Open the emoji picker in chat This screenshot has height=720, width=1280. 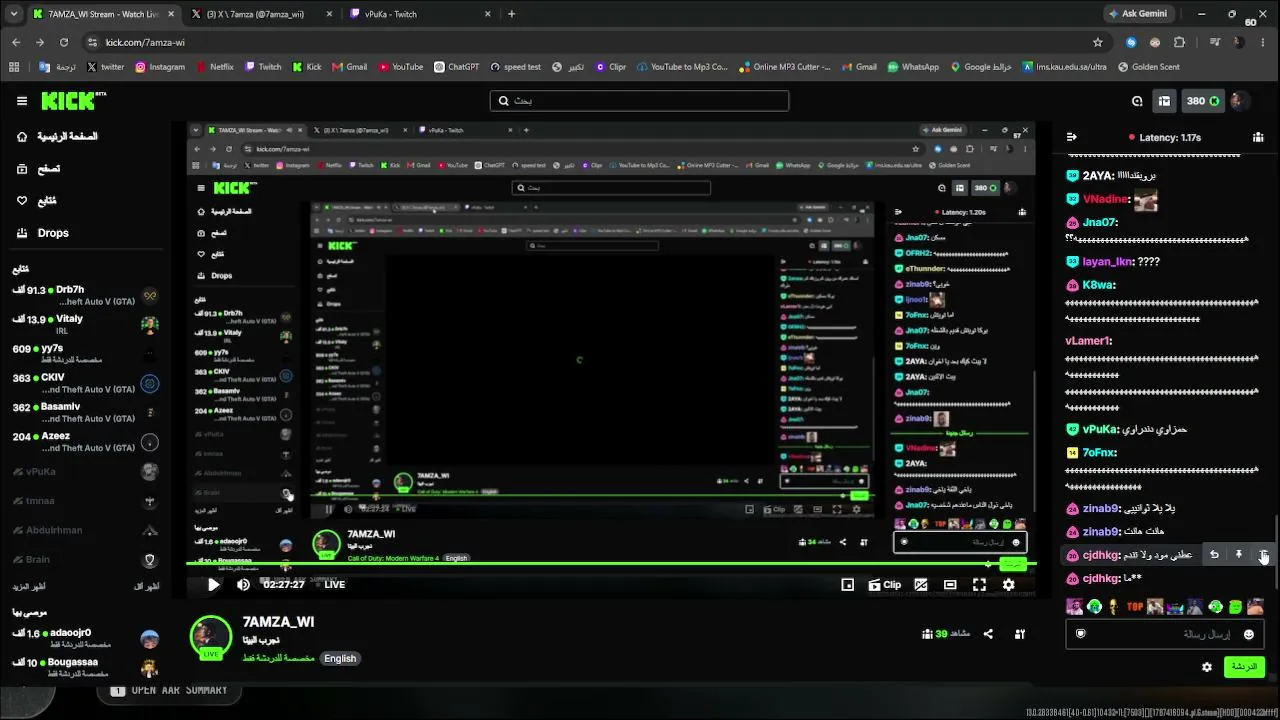click(x=1249, y=634)
